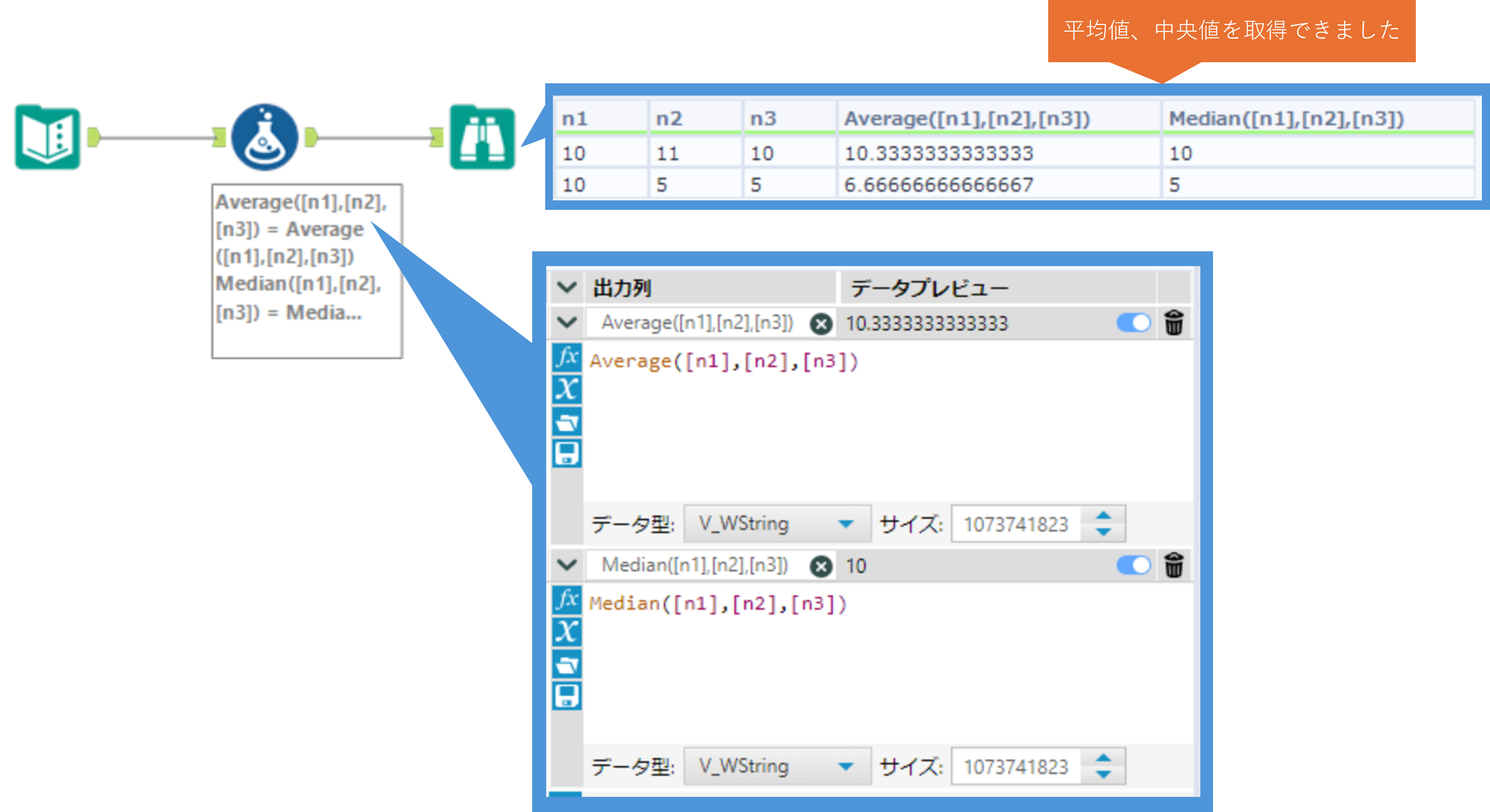
Task: Clear the Average output column name
Action: coord(821,324)
